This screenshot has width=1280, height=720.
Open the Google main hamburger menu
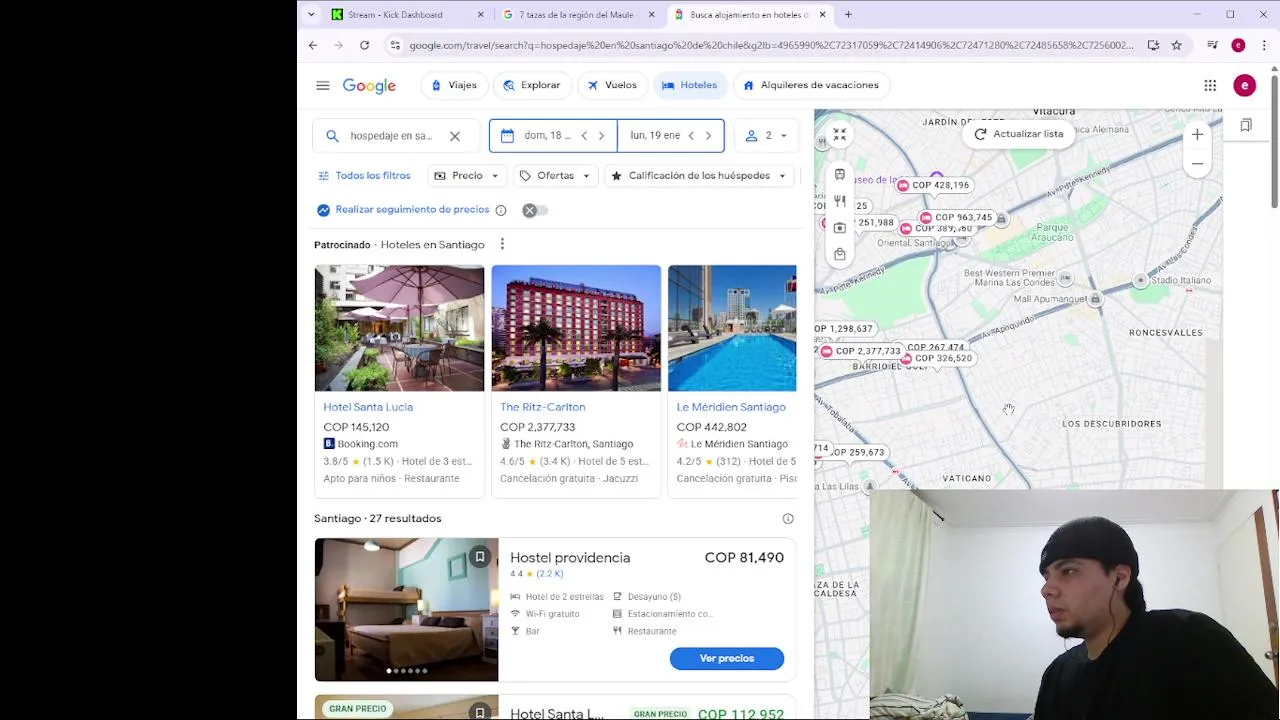click(322, 85)
